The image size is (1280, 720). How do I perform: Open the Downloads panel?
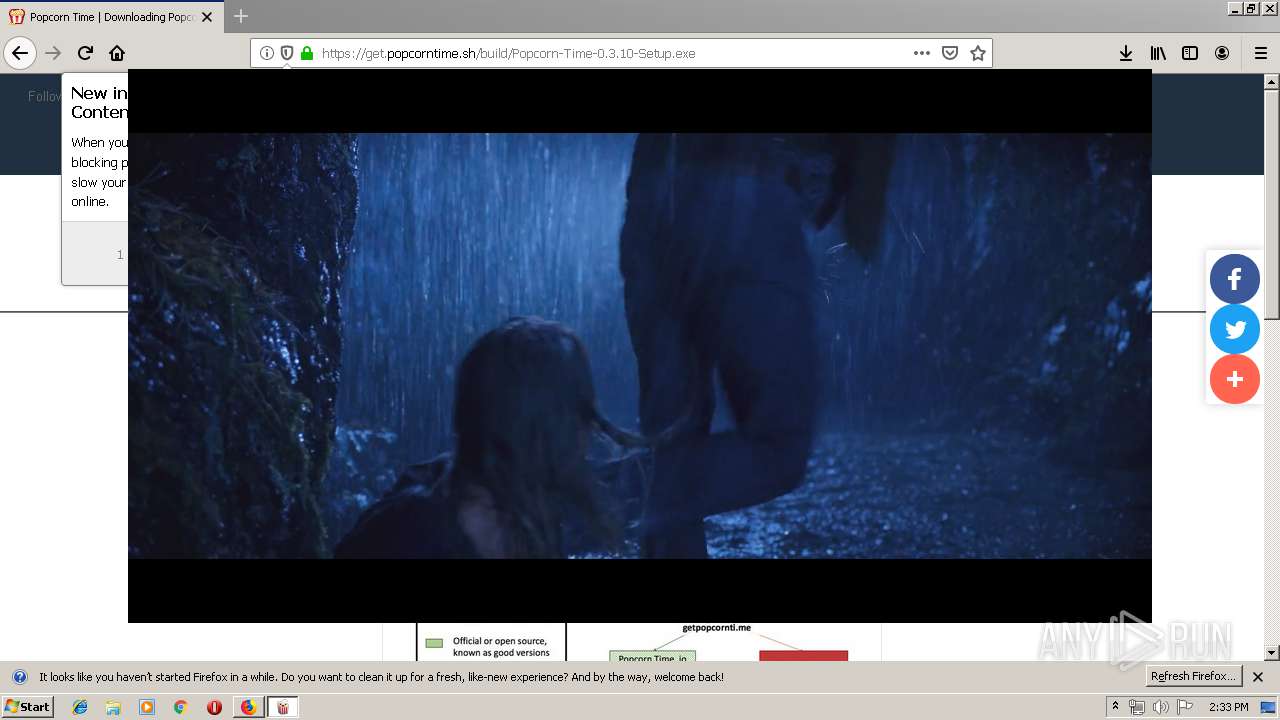click(1126, 53)
